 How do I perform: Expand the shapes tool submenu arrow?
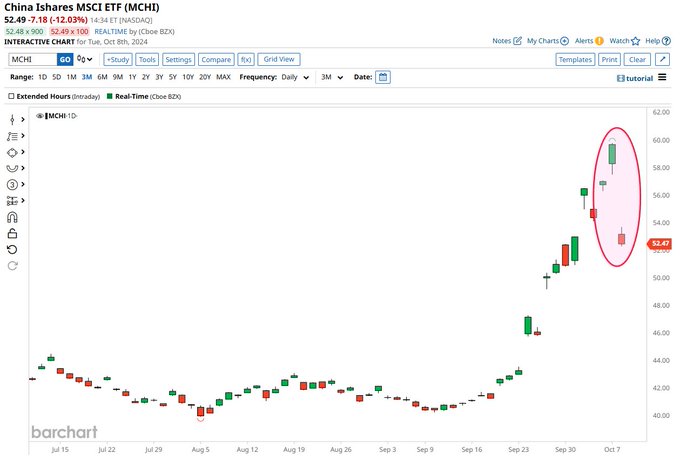23,152
